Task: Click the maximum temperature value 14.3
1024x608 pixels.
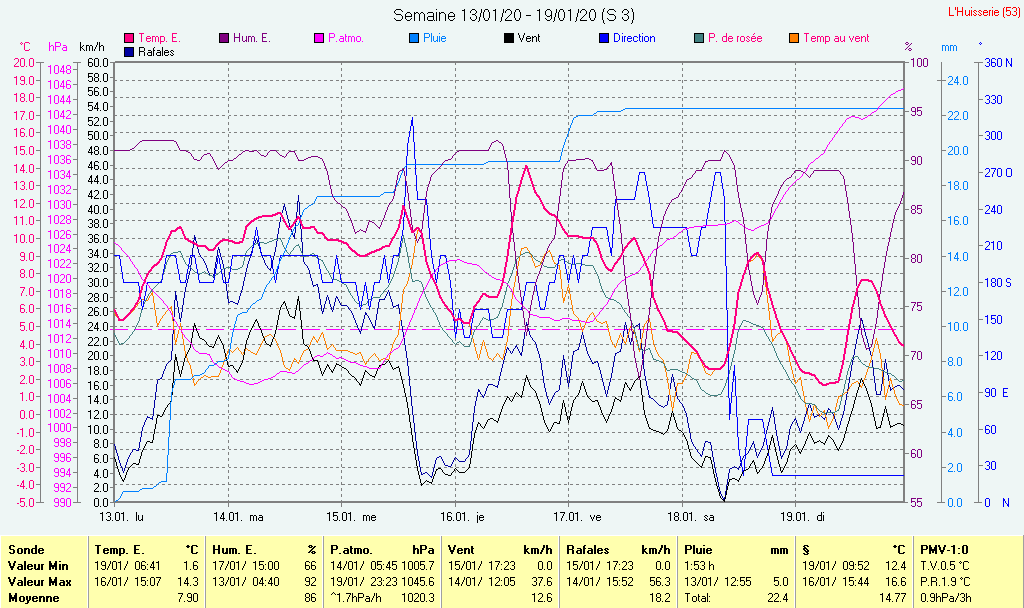Action: pos(188,582)
